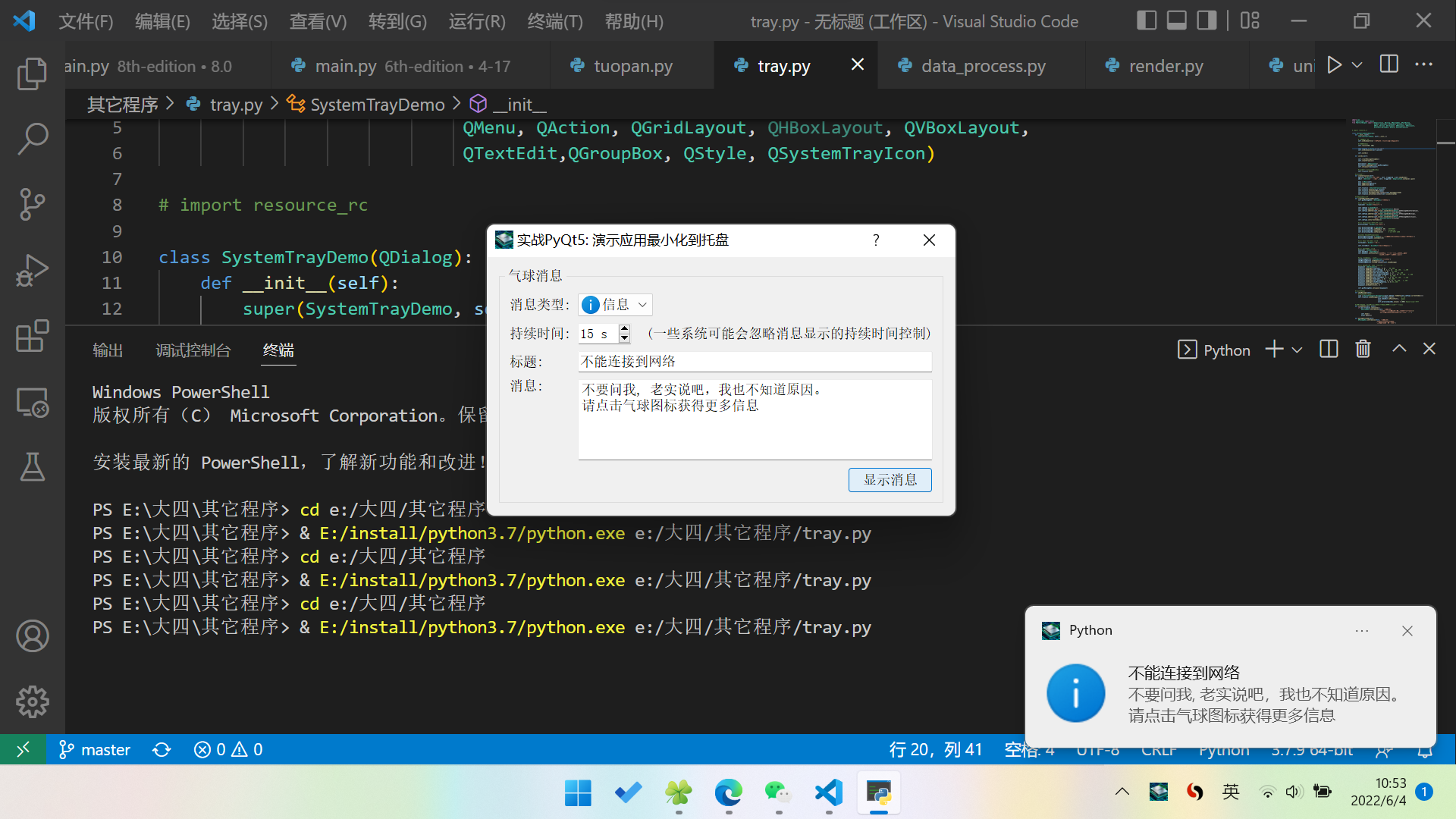Click the Run Python File play icon
Screen dimensions: 1456x819
1335,65
